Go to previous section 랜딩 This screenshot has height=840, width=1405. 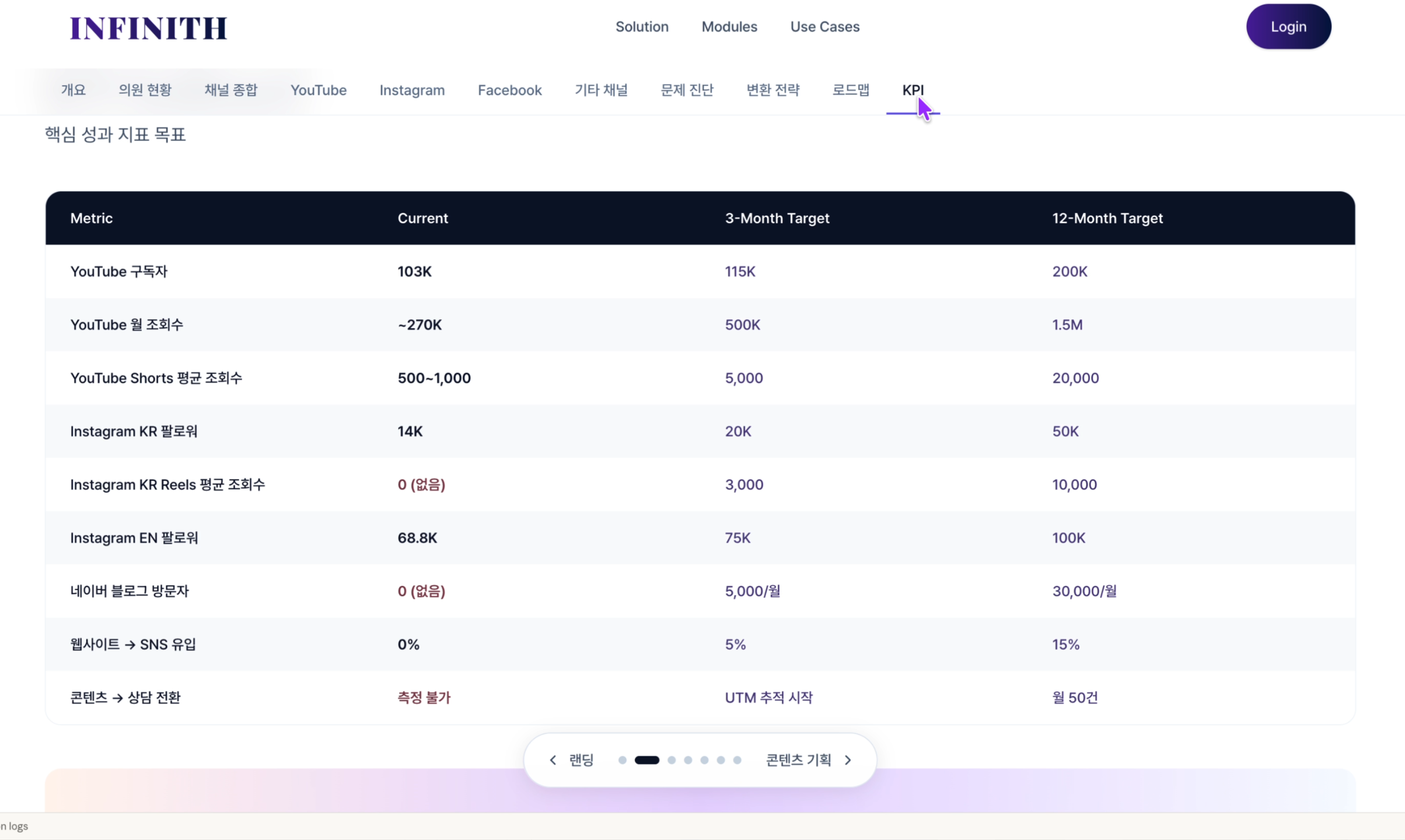coord(581,759)
